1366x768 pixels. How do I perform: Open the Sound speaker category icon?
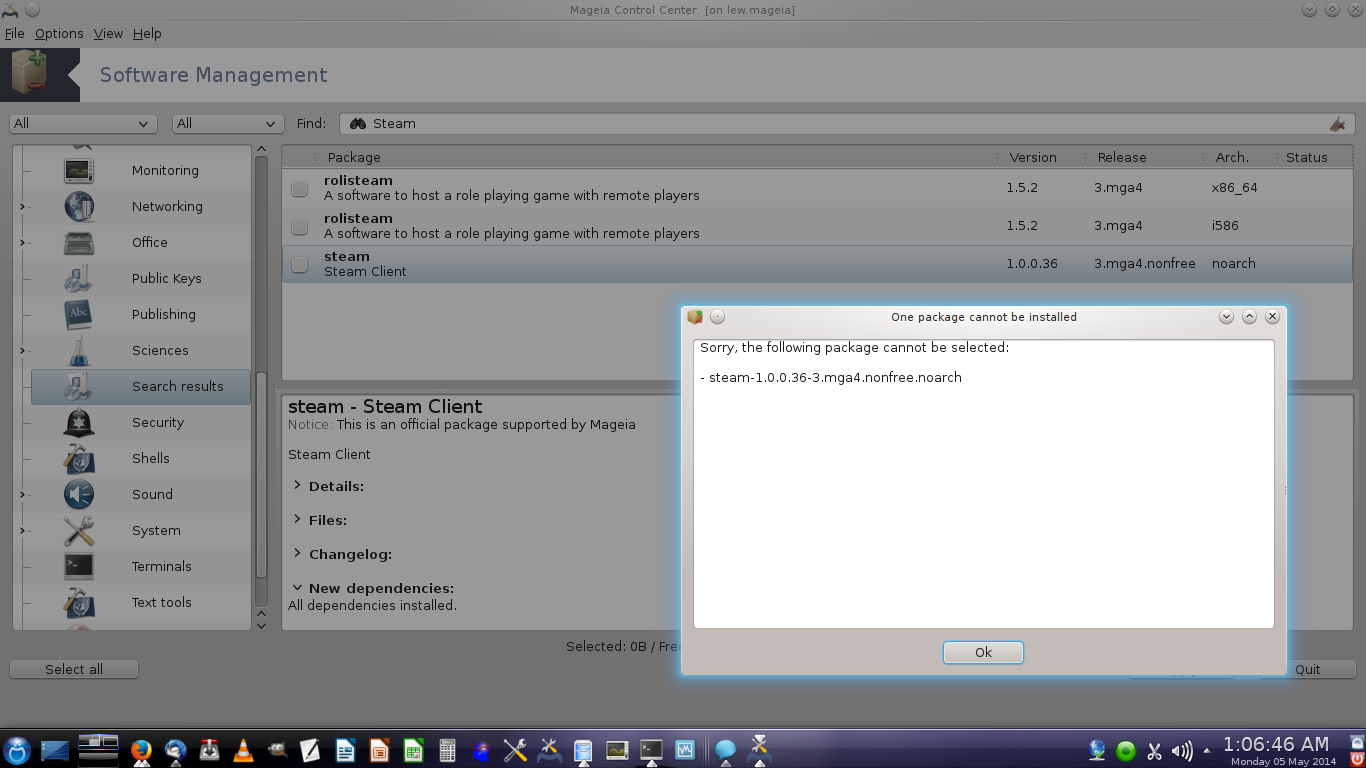pos(79,495)
